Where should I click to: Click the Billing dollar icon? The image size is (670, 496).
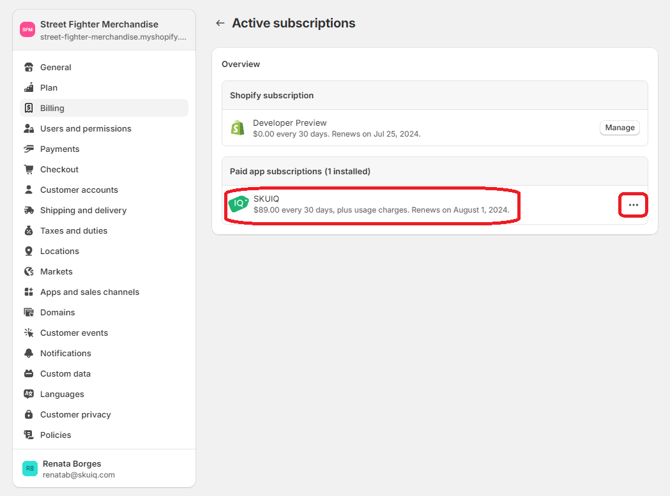pos(29,108)
